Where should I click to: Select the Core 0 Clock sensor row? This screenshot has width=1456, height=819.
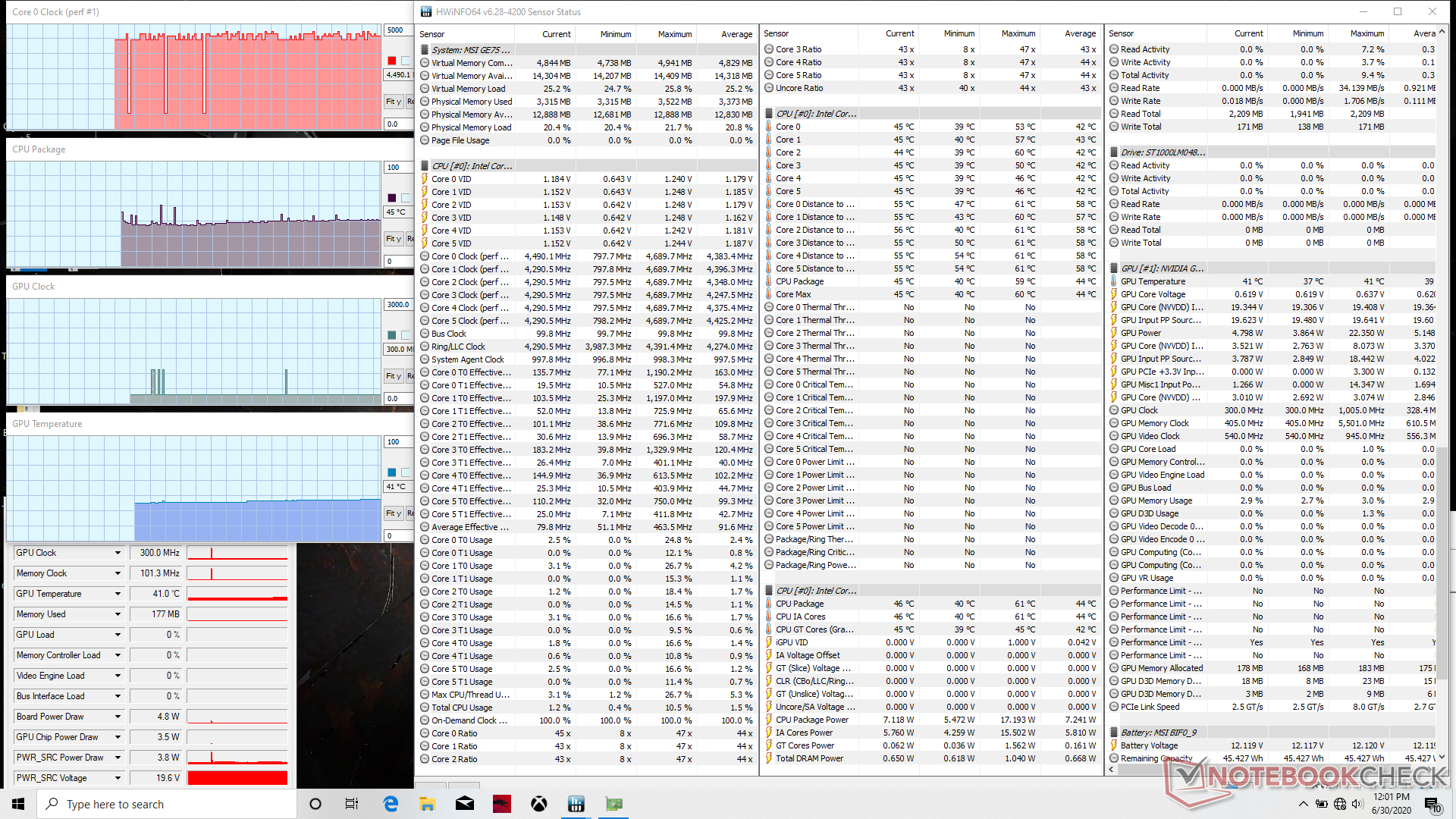470,256
